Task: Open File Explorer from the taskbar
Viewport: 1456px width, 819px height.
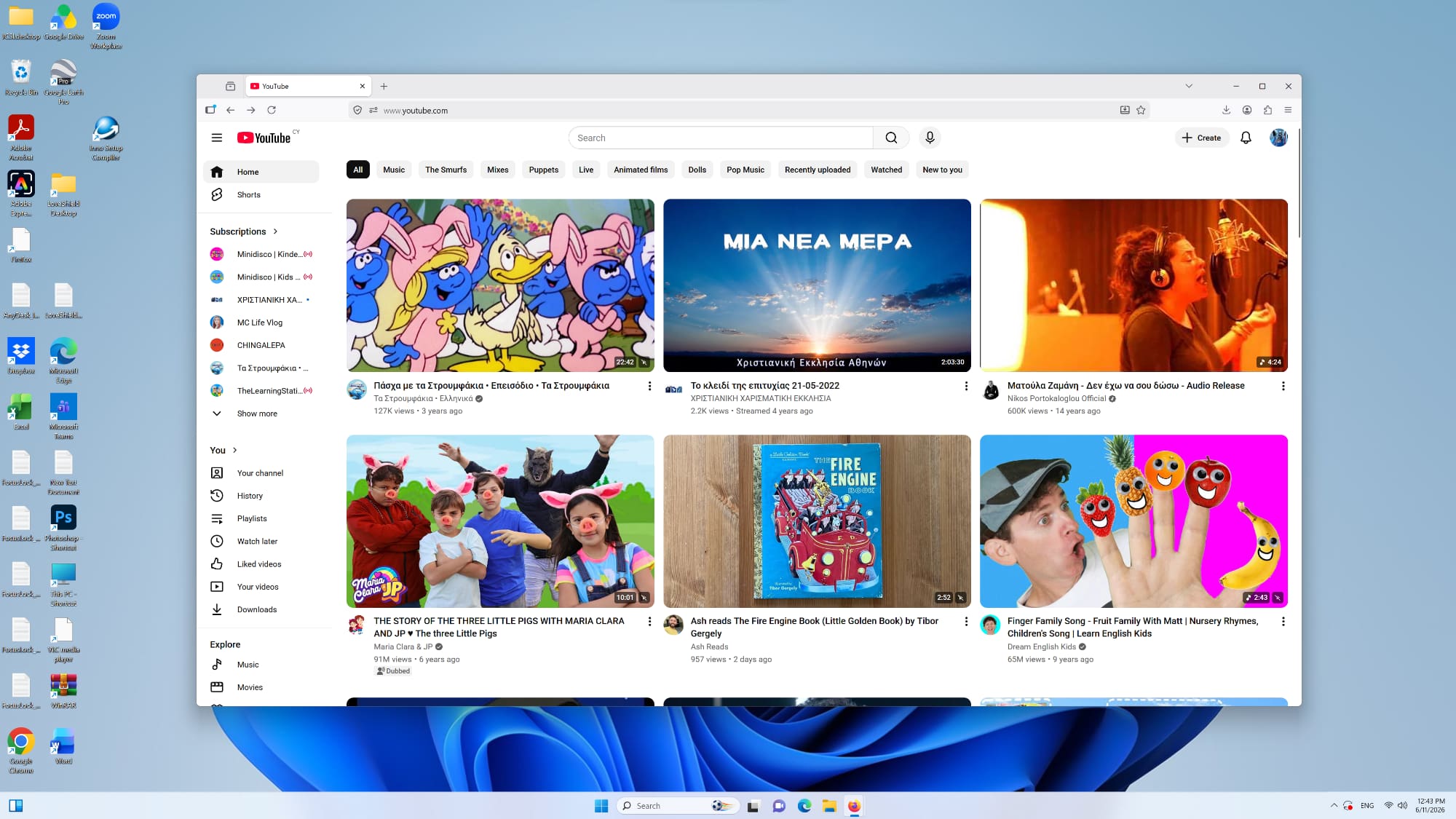Action: 829,805
